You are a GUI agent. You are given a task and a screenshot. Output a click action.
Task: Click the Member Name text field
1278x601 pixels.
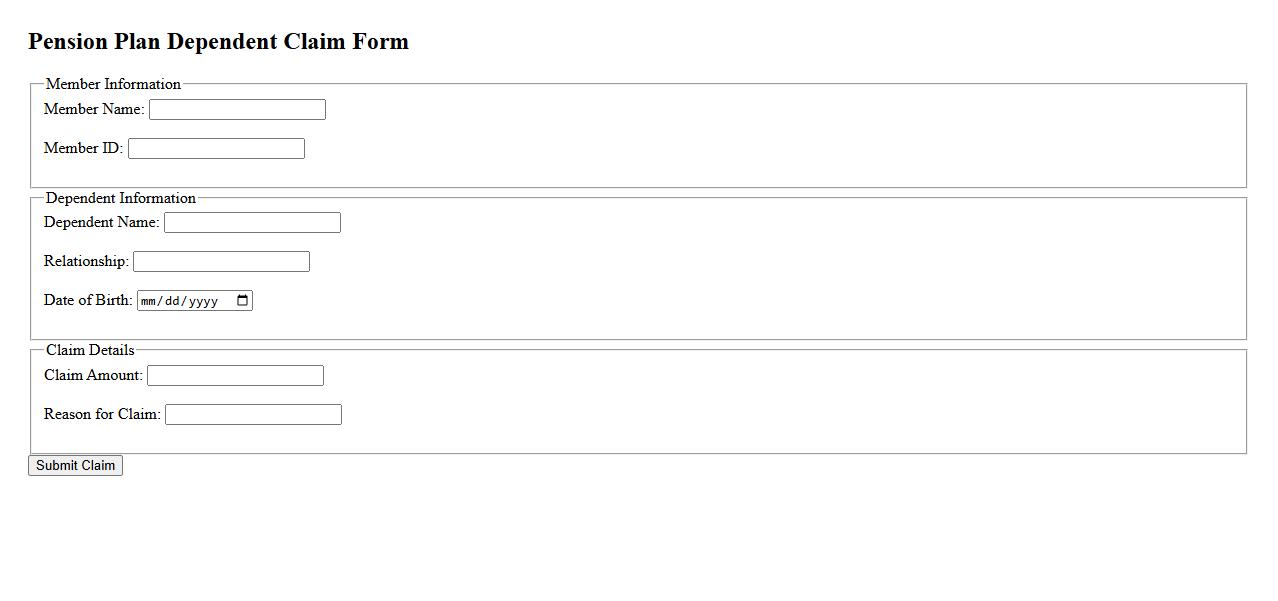tap(237, 110)
